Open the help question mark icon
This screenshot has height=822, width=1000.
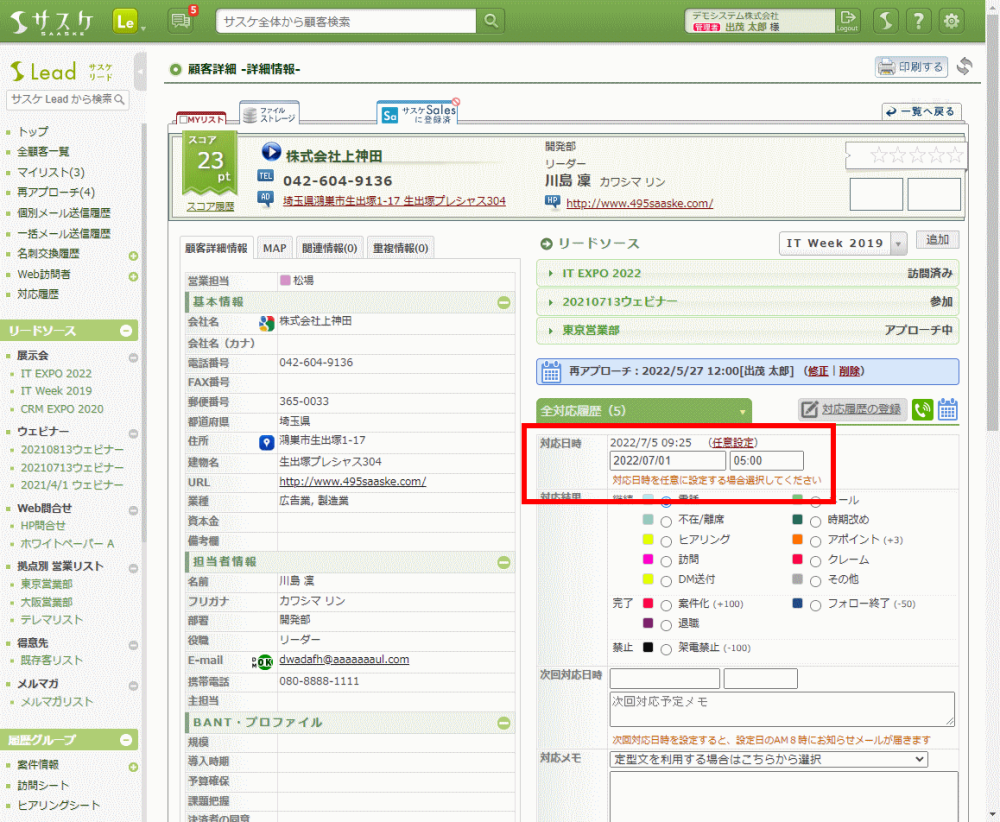coord(918,21)
